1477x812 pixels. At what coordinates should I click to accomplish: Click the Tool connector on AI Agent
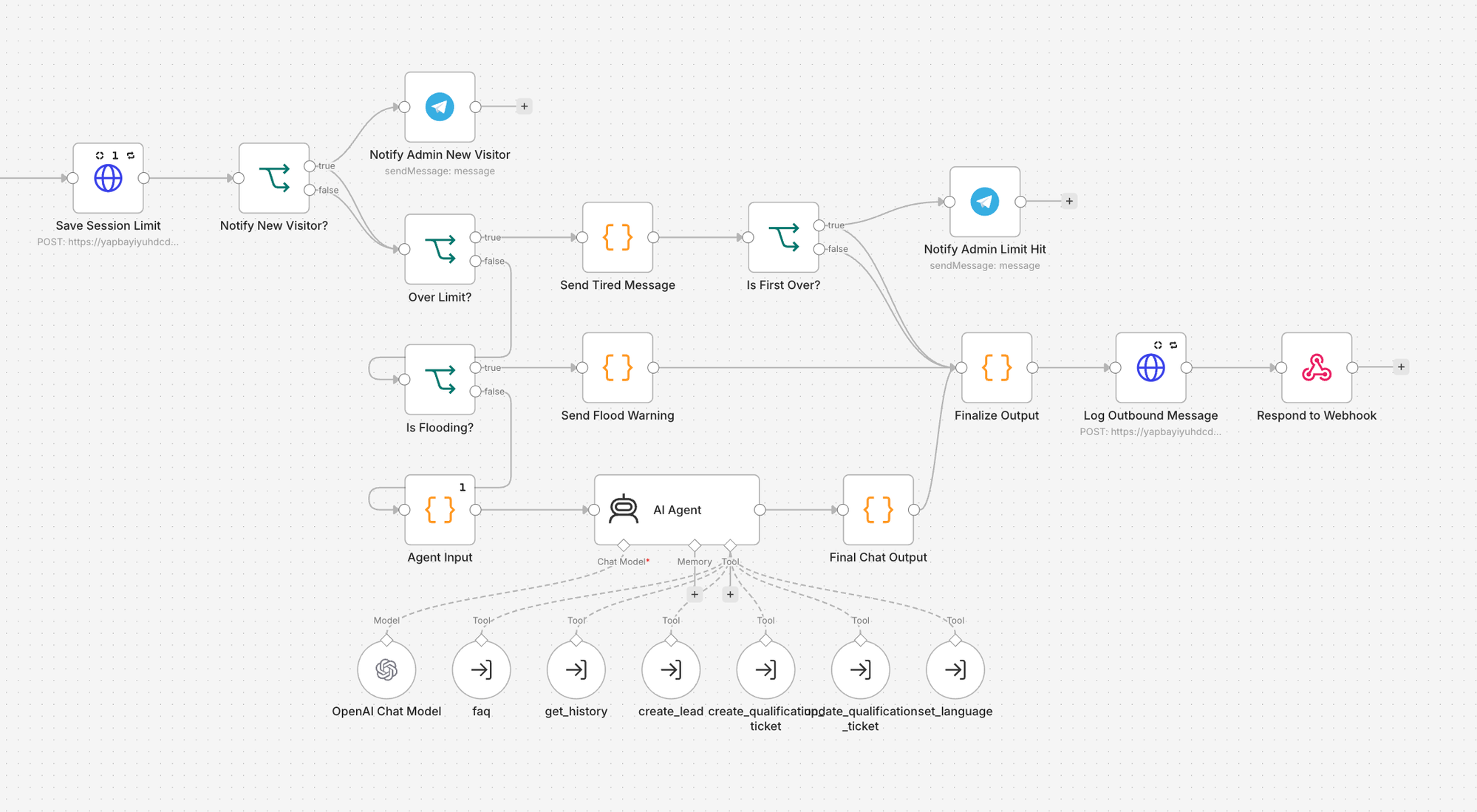(x=730, y=545)
